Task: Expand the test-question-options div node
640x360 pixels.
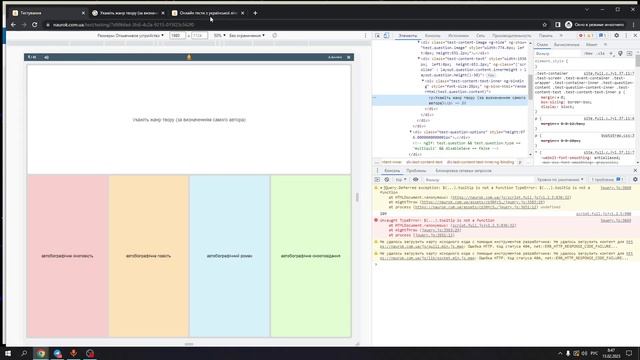Action: click(411, 132)
